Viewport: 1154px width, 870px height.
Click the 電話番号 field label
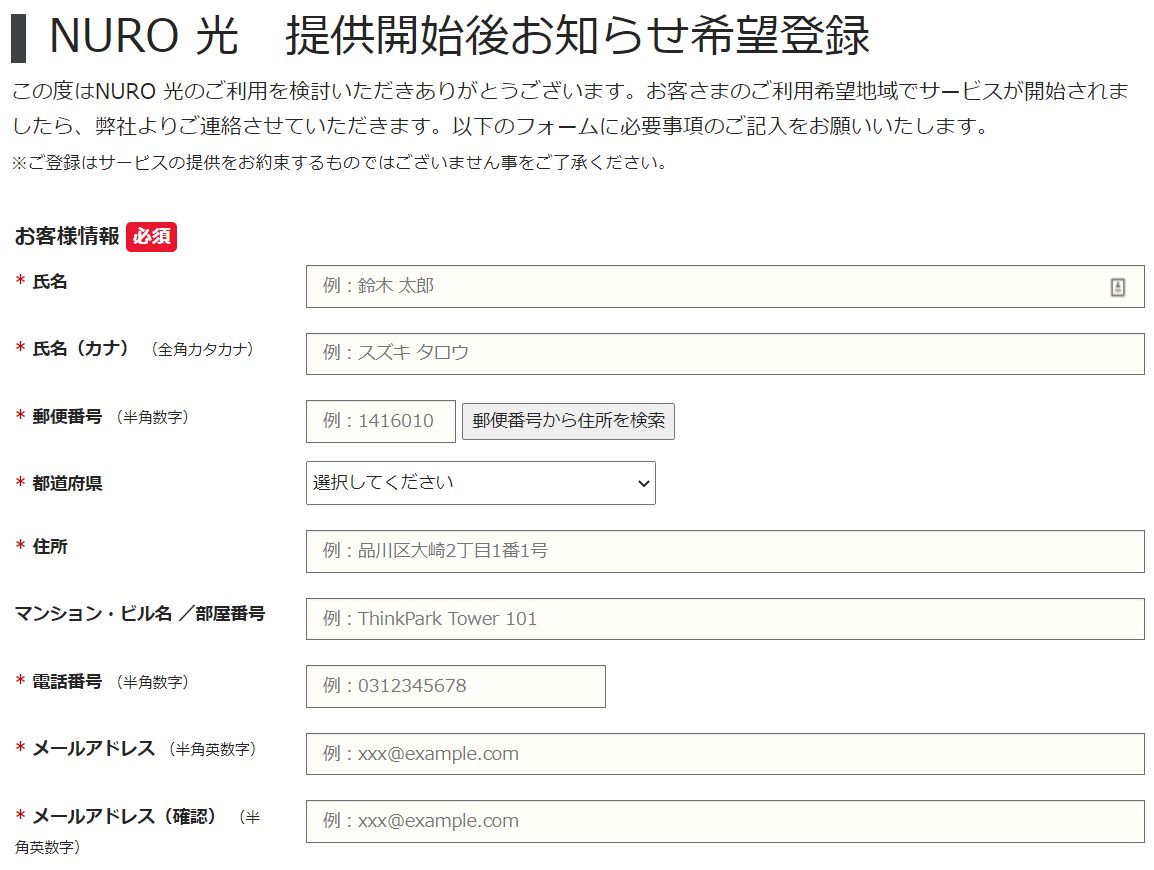[67, 682]
